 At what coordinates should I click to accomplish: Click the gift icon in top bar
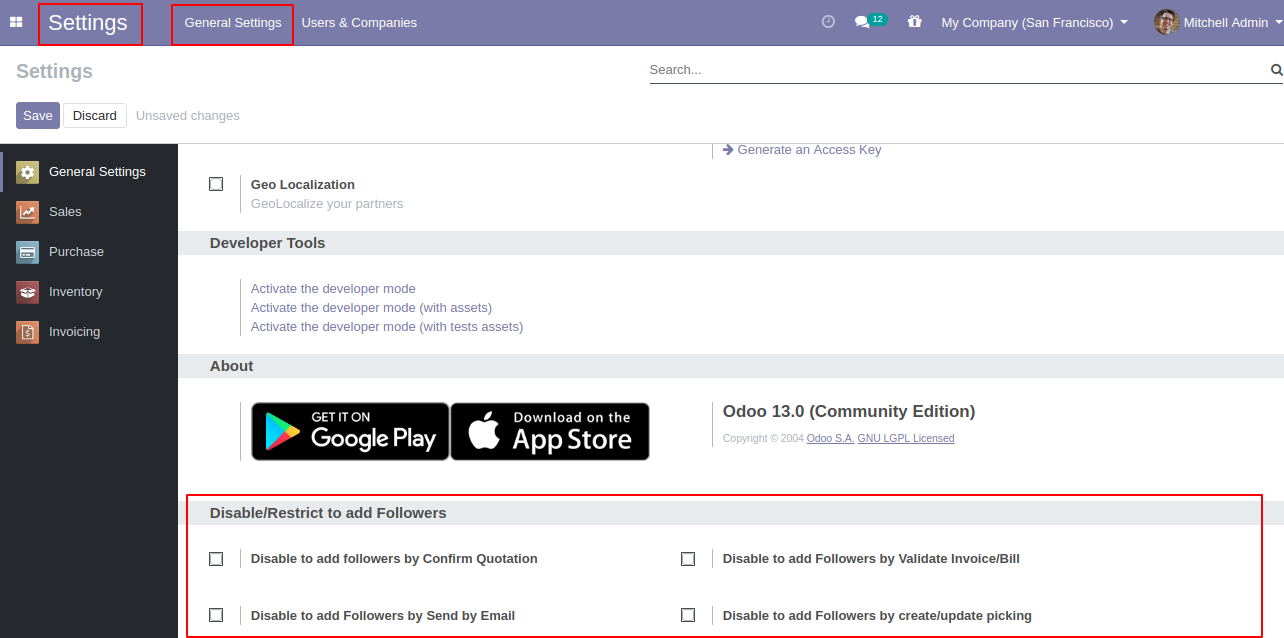pos(914,21)
